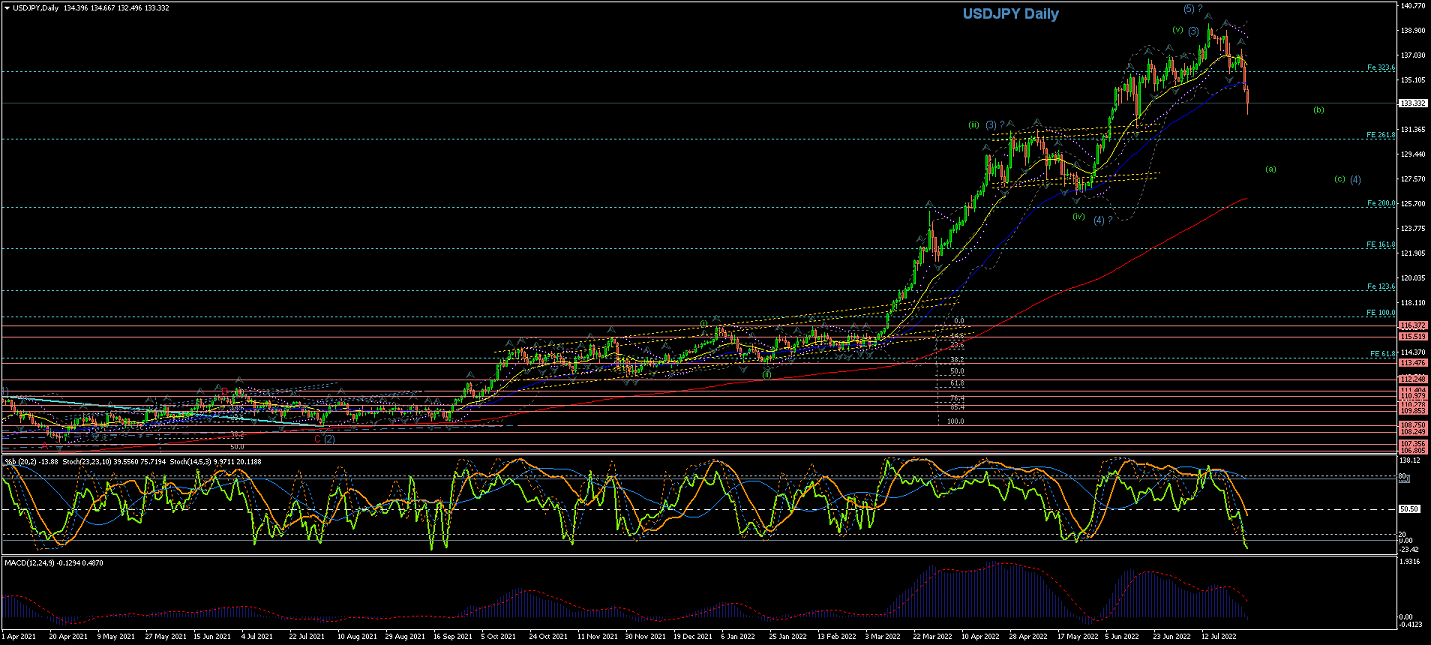Click the 'FE 61.8' Fibonacci level label
Screen dimensions: 1431x645
coord(1383,354)
